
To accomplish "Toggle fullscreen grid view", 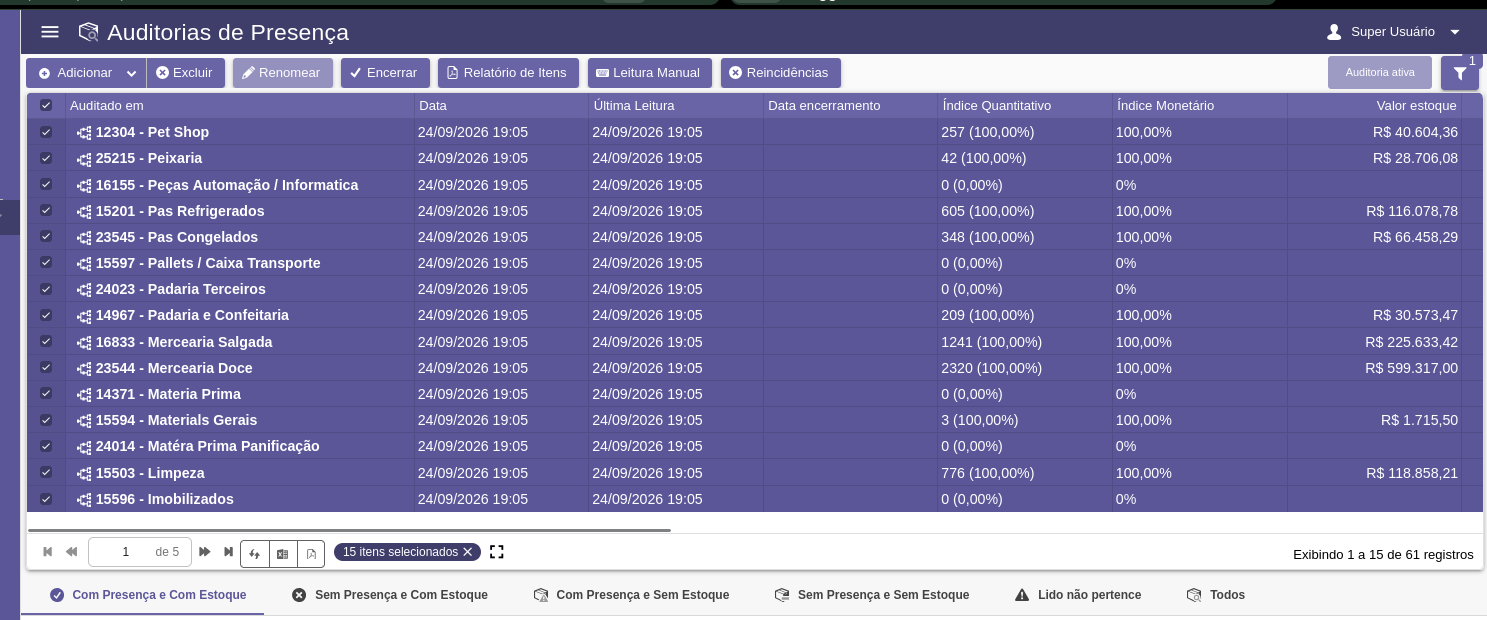I will [x=497, y=552].
